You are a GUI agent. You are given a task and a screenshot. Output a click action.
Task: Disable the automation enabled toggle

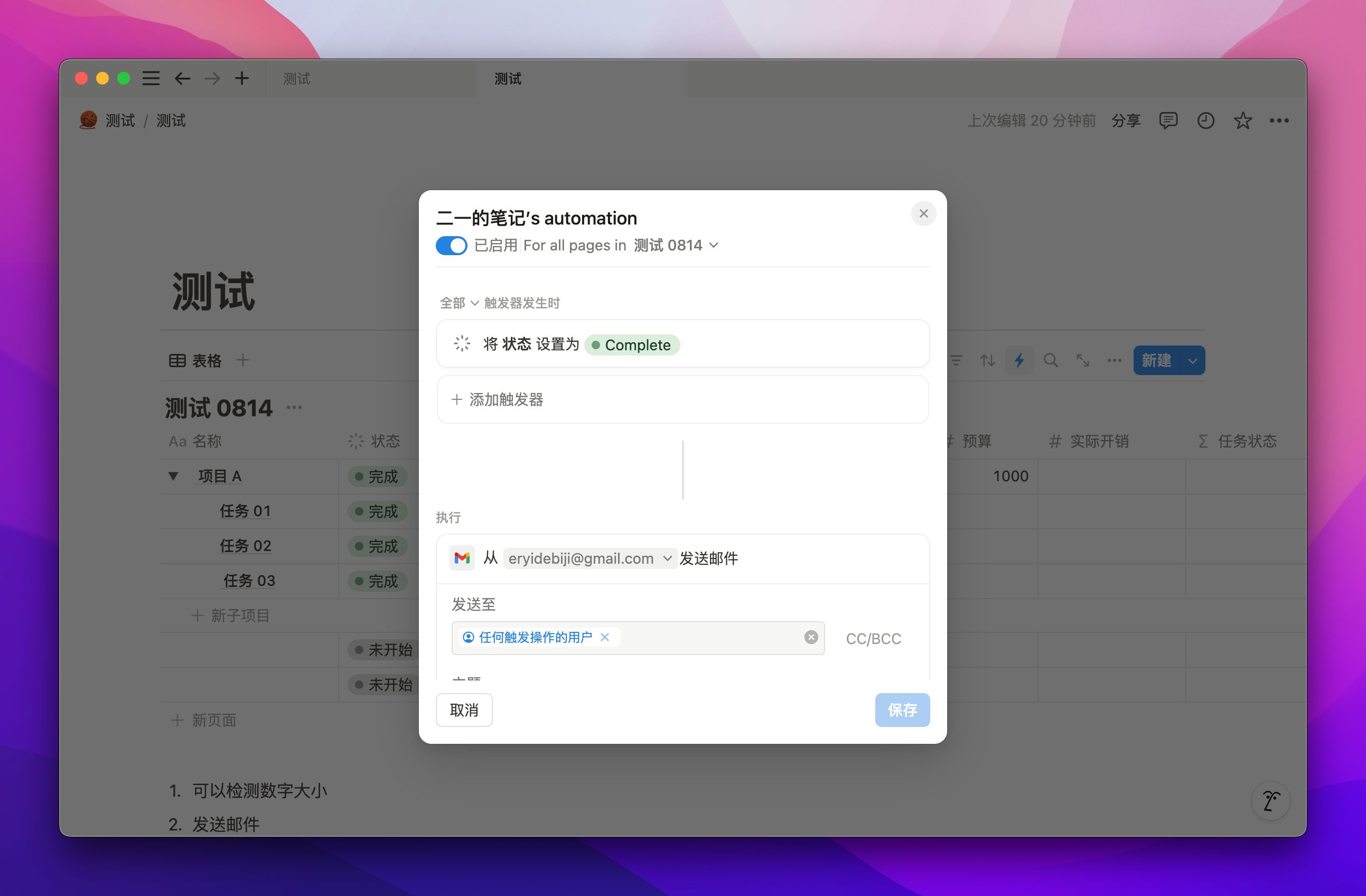tap(451, 246)
